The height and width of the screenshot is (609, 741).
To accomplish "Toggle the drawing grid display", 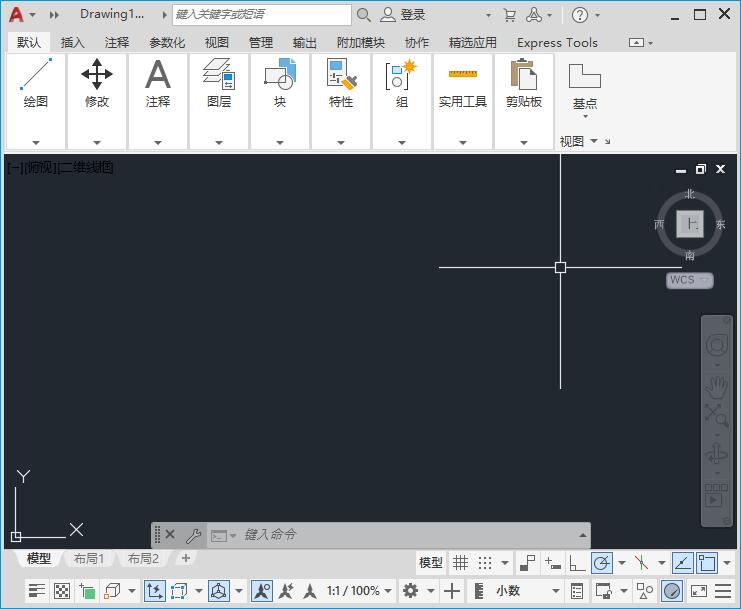I will coord(460,563).
